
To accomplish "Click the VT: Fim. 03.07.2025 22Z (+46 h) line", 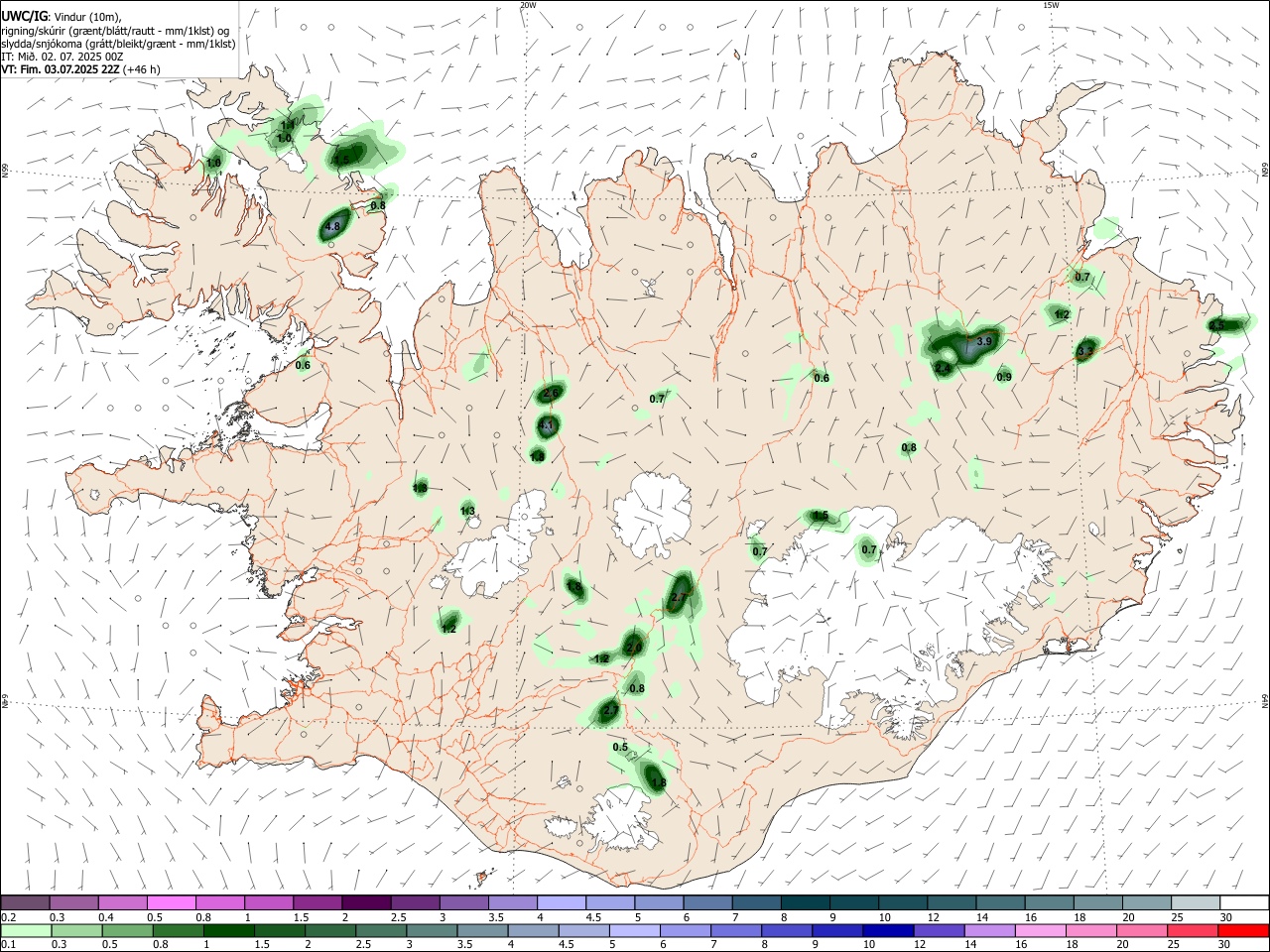I will tap(80, 69).
